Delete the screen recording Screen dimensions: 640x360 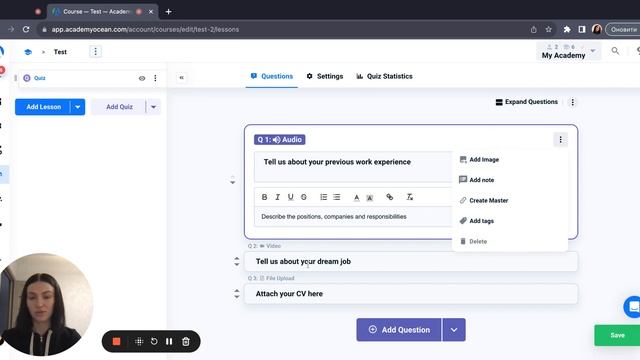[186, 341]
